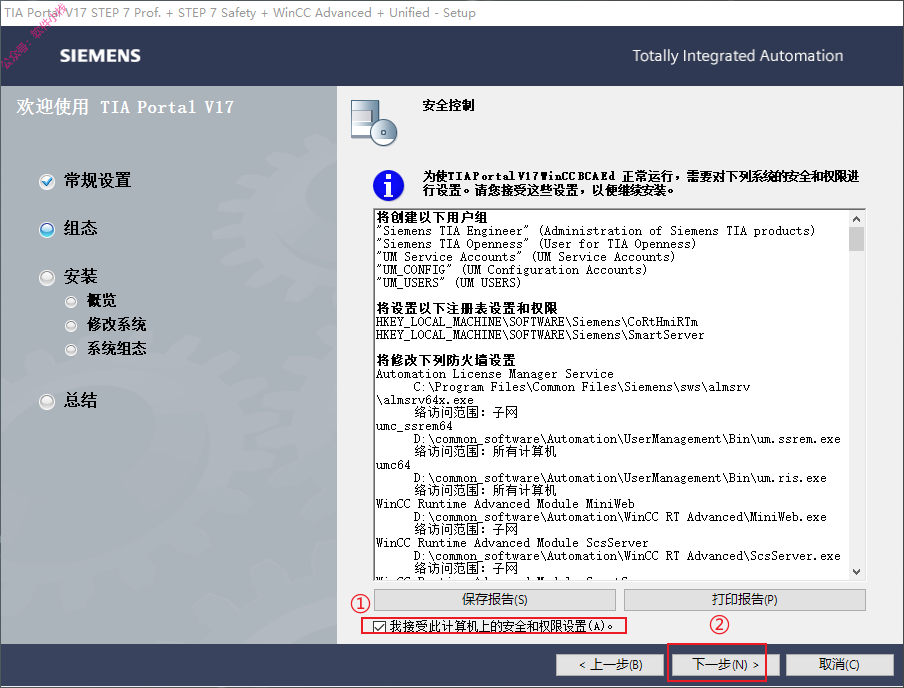Click the 将设置以下注册表设置和权限 heading

(467, 309)
